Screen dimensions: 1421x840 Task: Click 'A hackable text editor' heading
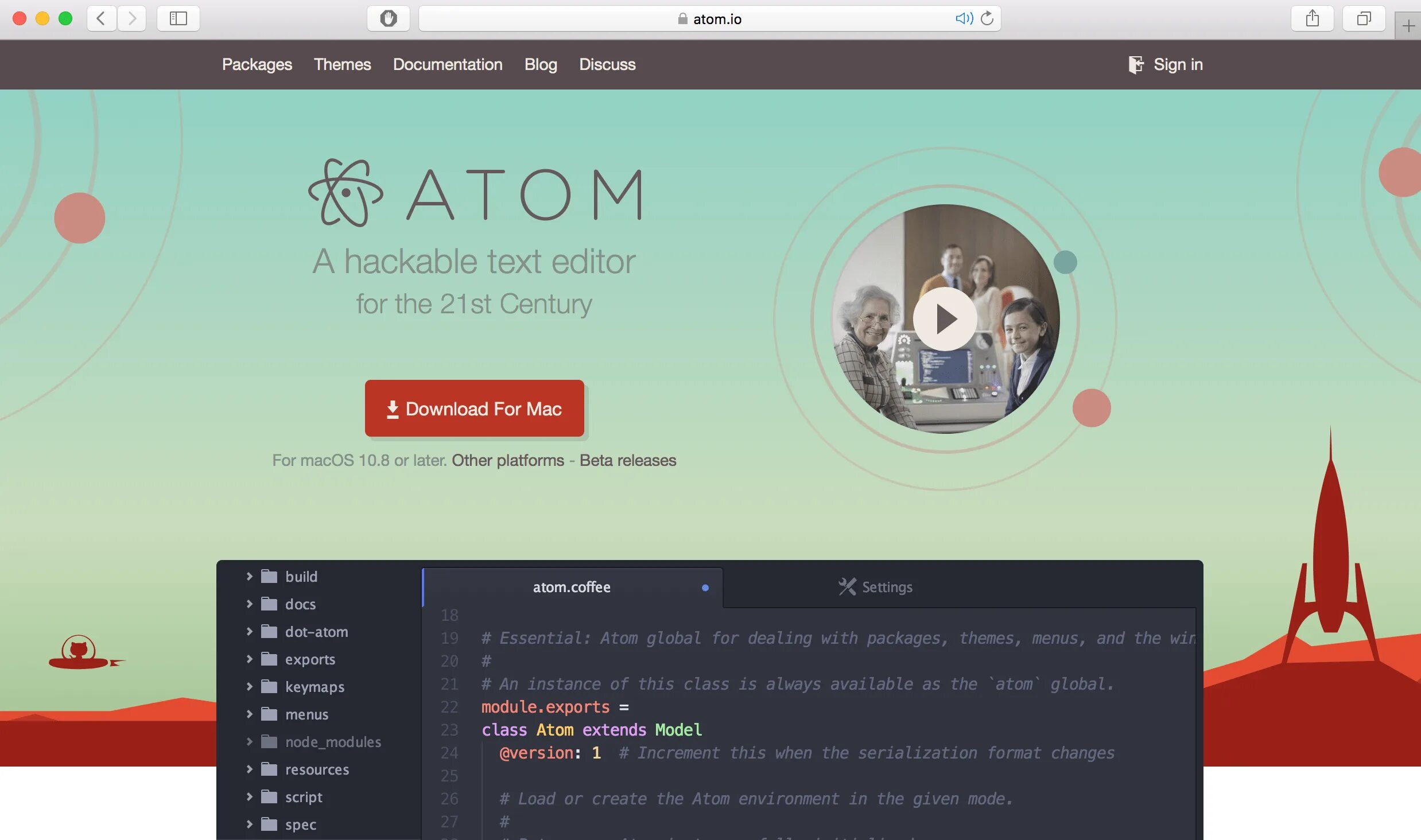pos(474,262)
